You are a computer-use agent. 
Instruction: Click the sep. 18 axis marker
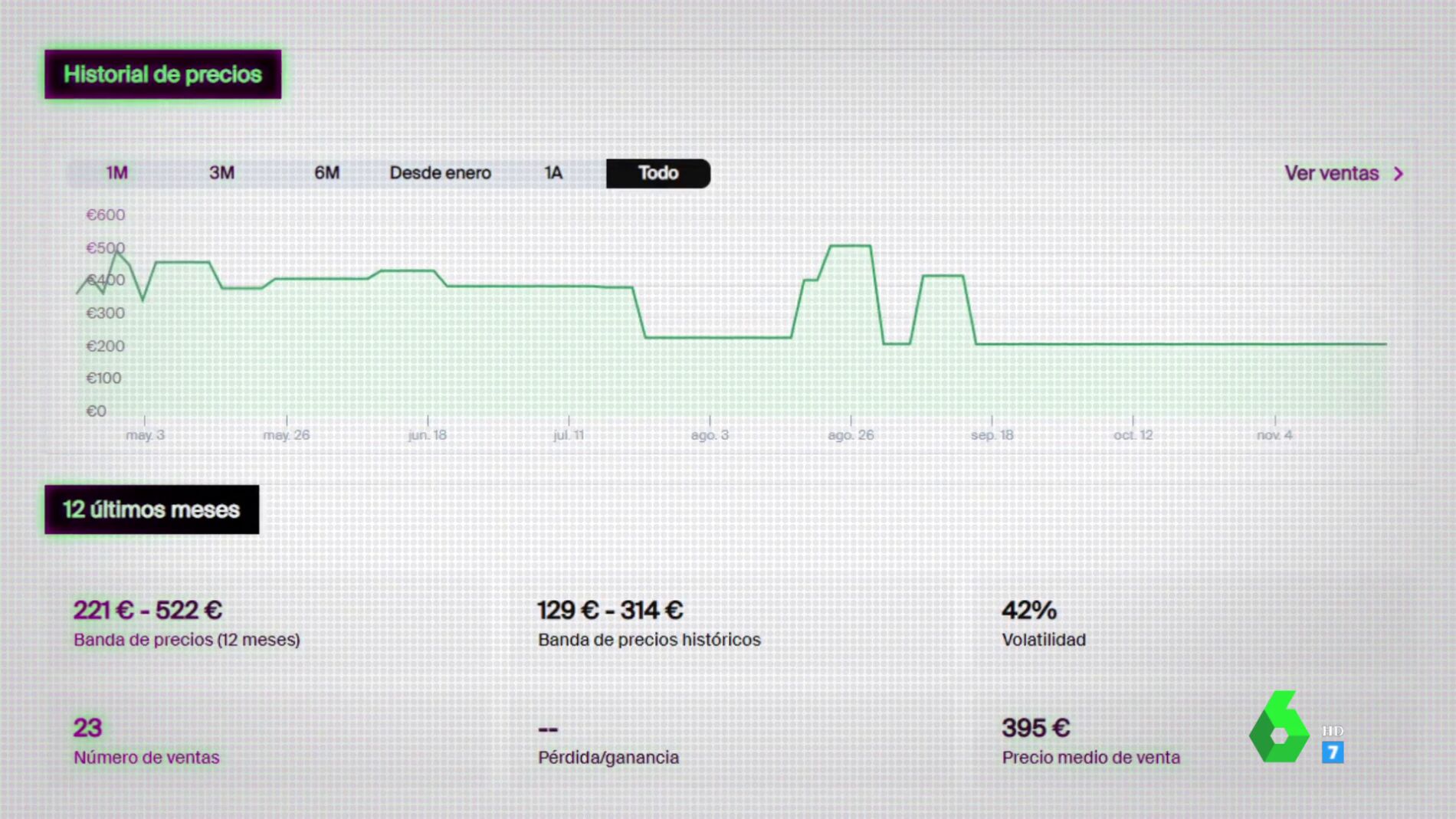click(x=992, y=435)
